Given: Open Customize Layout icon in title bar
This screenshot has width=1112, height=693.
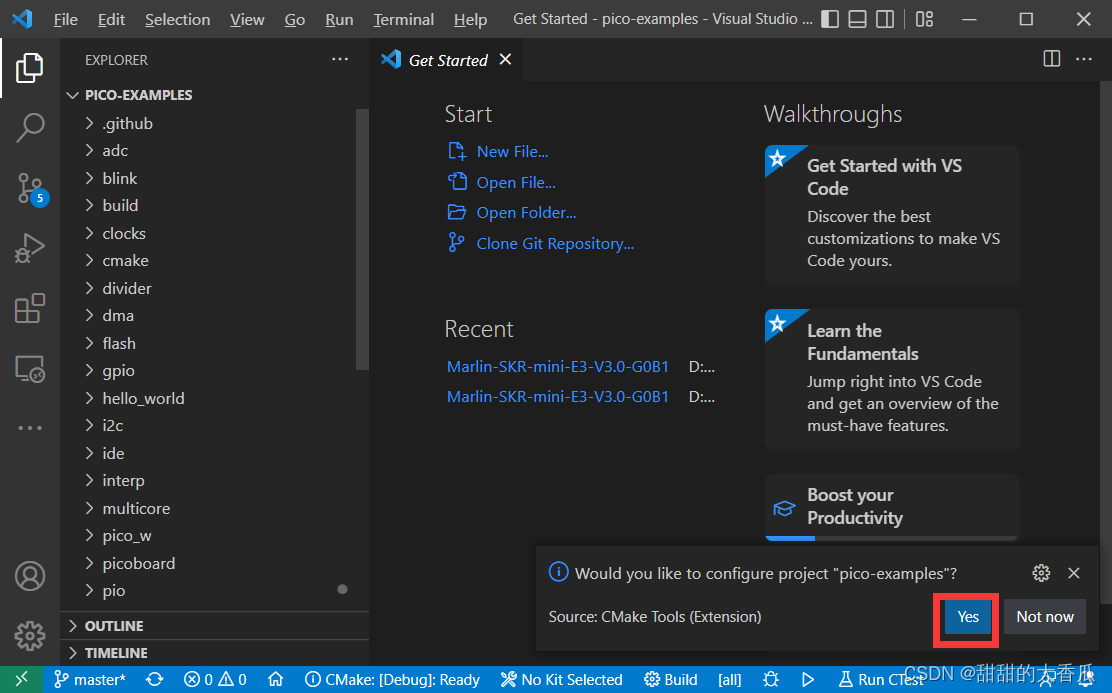Looking at the screenshot, I should [924, 19].
